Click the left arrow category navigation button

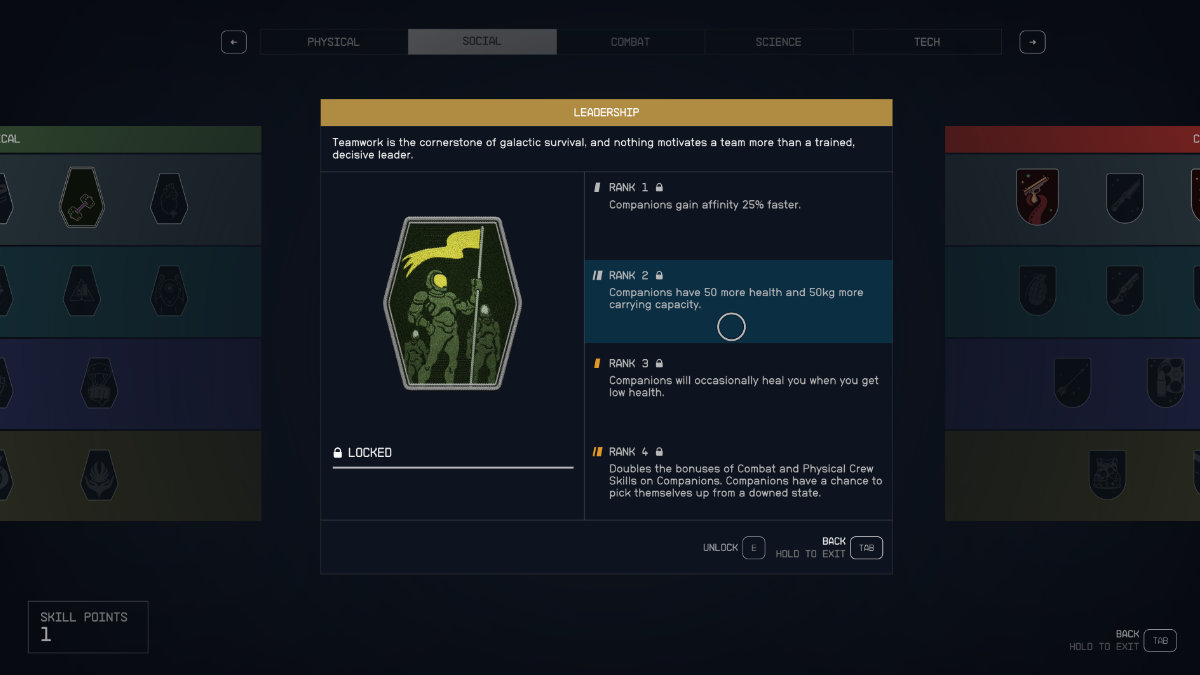pos(234,42)
